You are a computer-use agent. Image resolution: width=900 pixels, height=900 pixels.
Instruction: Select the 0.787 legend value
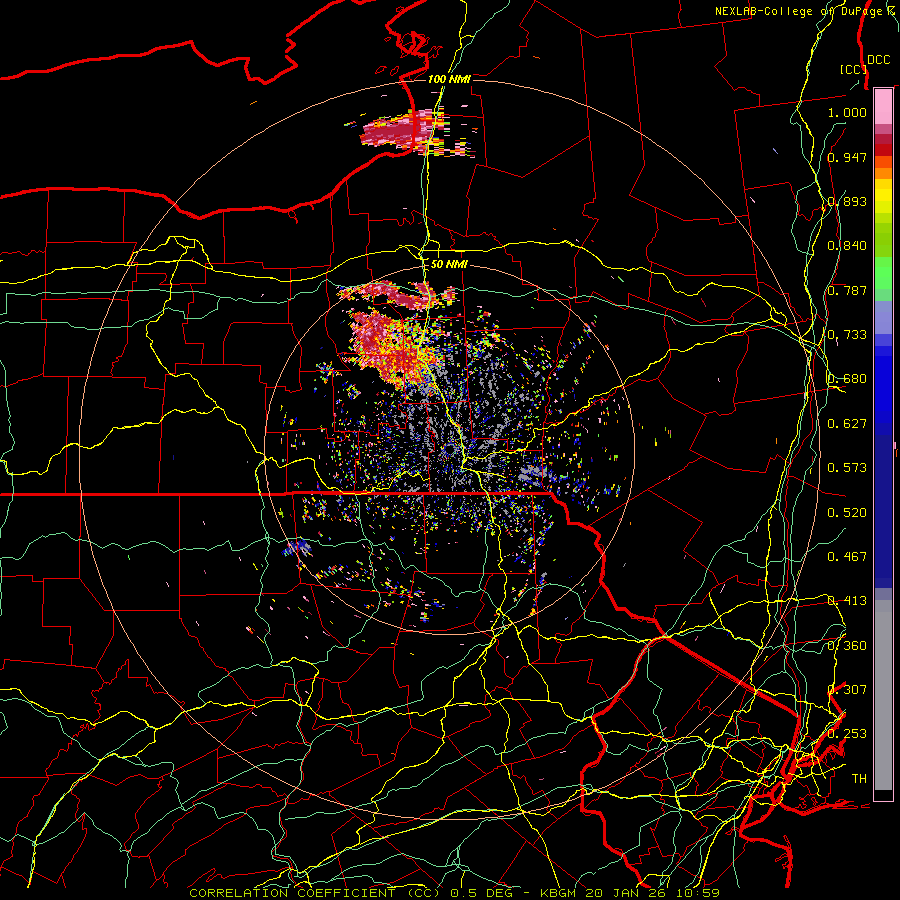[x=847, y=290]
